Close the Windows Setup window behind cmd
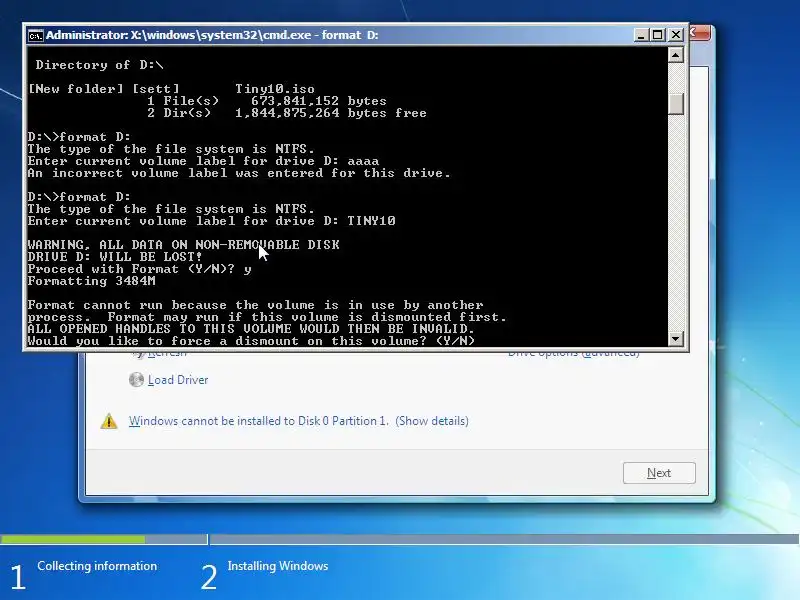800x600 pixels. (701, 33)
